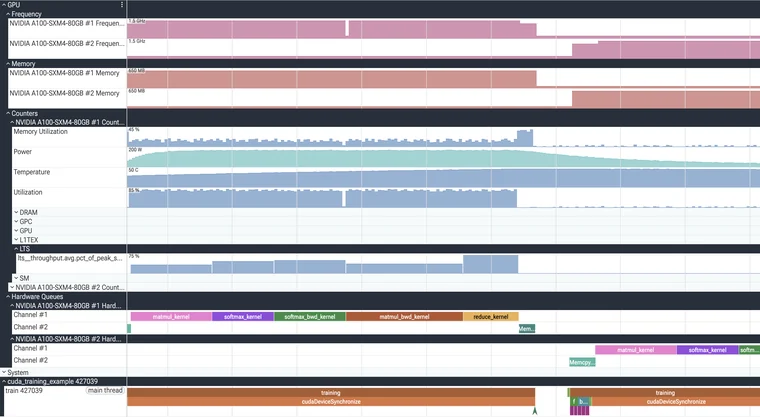Select the NVIDIA A100 #2 Memory track label
This screenshot has height=417, width=760.
[x=64, y=93]
